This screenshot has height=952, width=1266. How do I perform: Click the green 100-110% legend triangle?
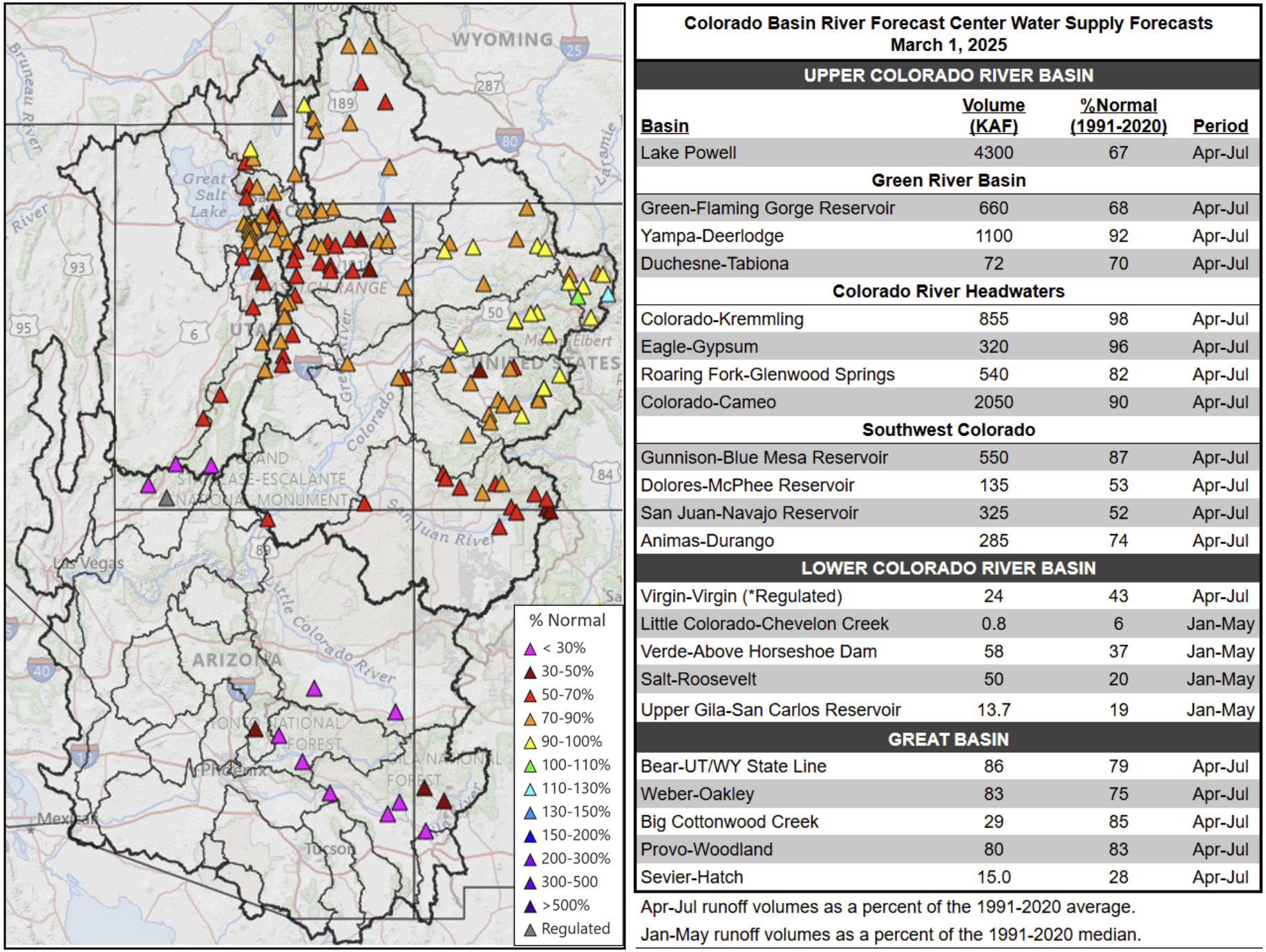(x=530, y=766)
